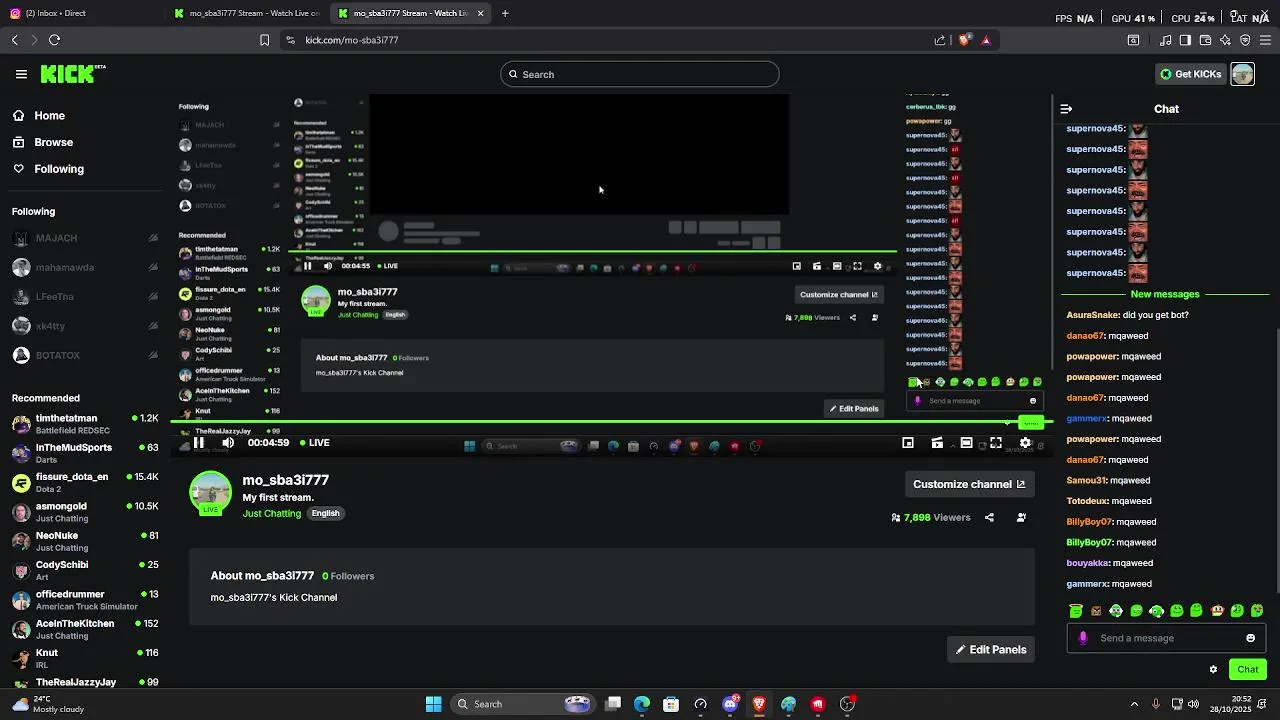This screenshot has width=1280, height=720.
Task: Click mo_sba3i777 streamer avatar
Action: [210, 494]
